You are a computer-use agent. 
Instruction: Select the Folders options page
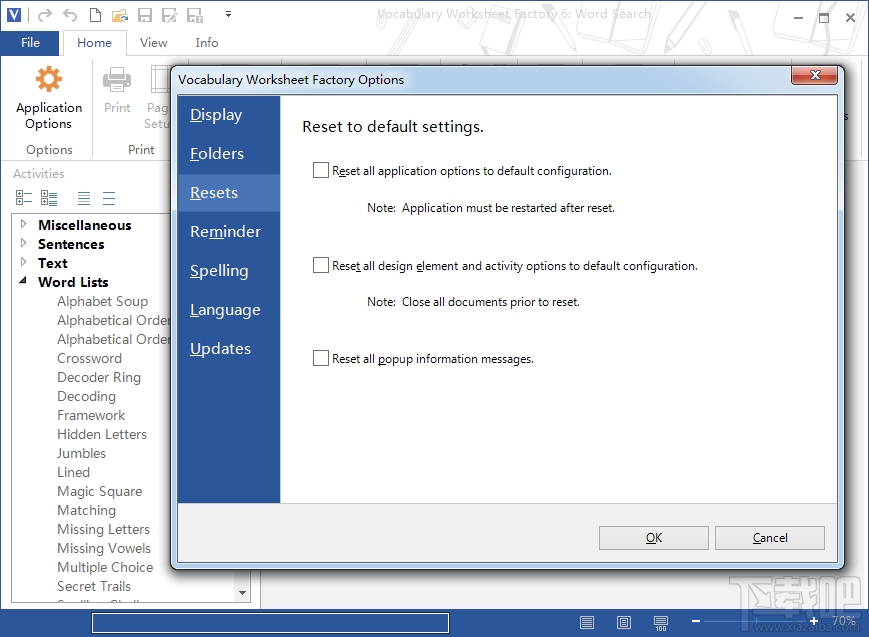pos(229,154)
